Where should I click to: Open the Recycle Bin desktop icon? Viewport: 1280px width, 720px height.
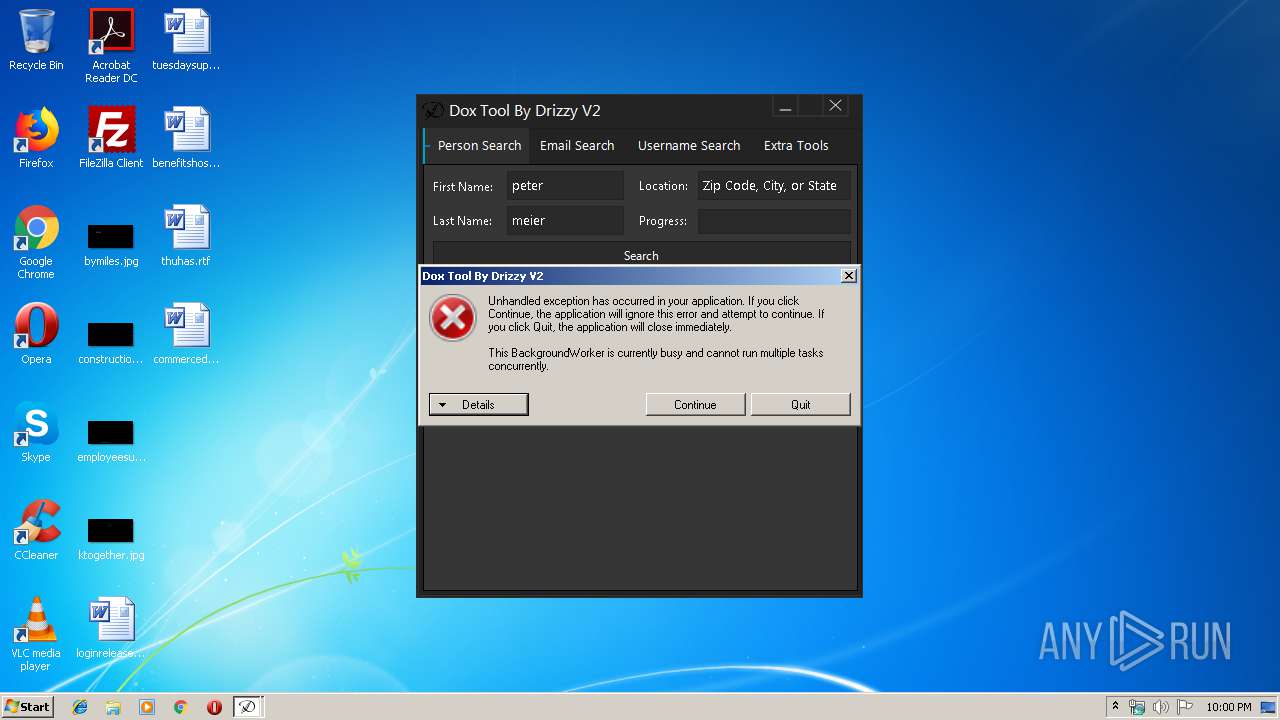pyautogui.click(x=36, y=40)
